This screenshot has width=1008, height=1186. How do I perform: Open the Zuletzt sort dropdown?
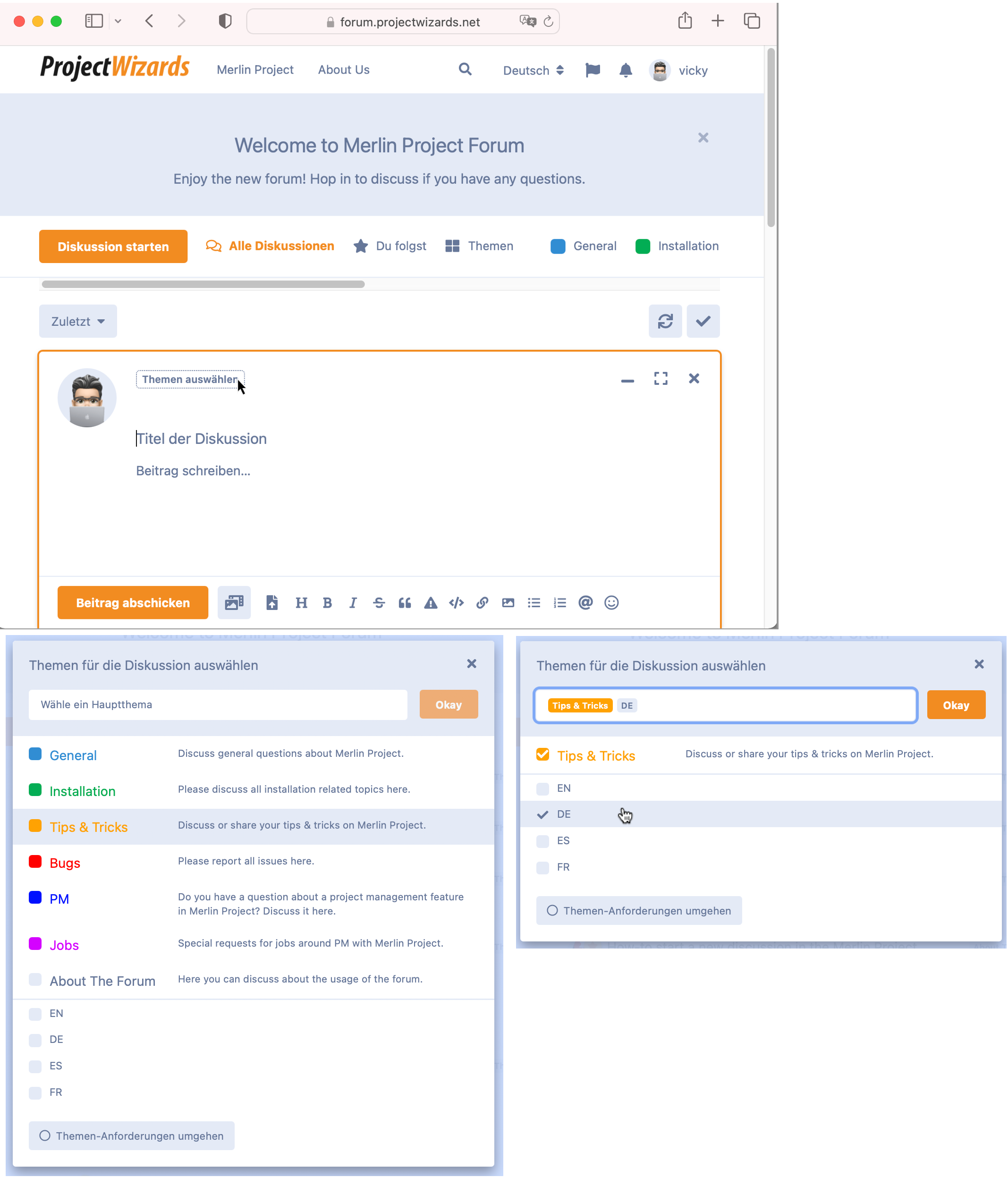(x=78, y=321)
